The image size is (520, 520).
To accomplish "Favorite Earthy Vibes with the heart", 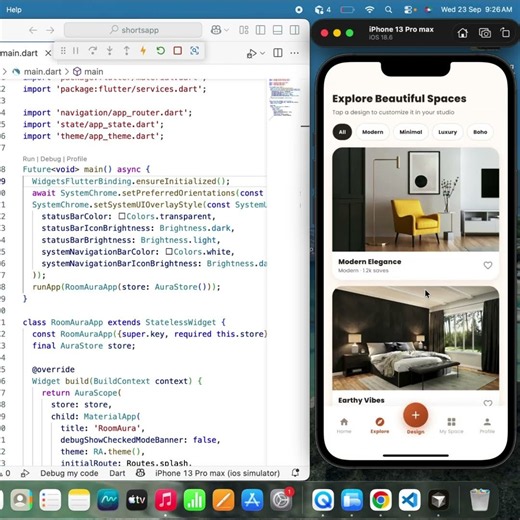I will click(x=488, y=403).
